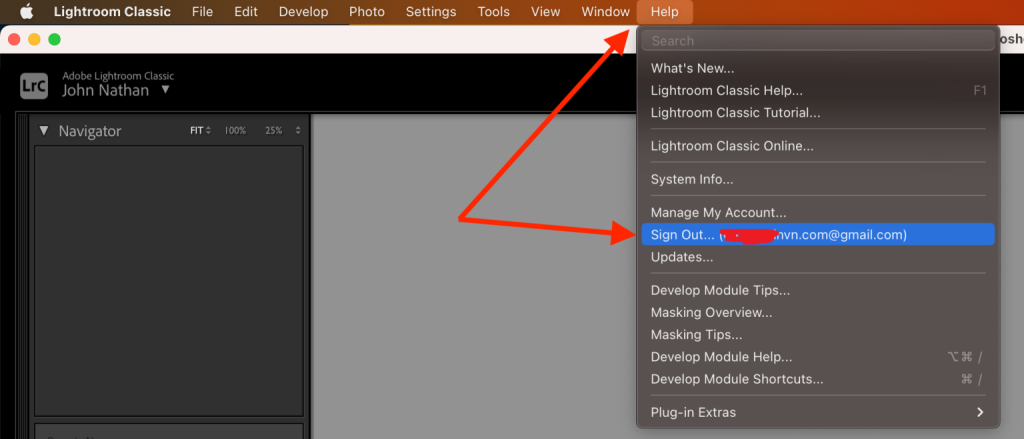Screen dimensions: 1024x439
Task: Open Develop Module Shortcuts
Action: click(x=737, y=379)
